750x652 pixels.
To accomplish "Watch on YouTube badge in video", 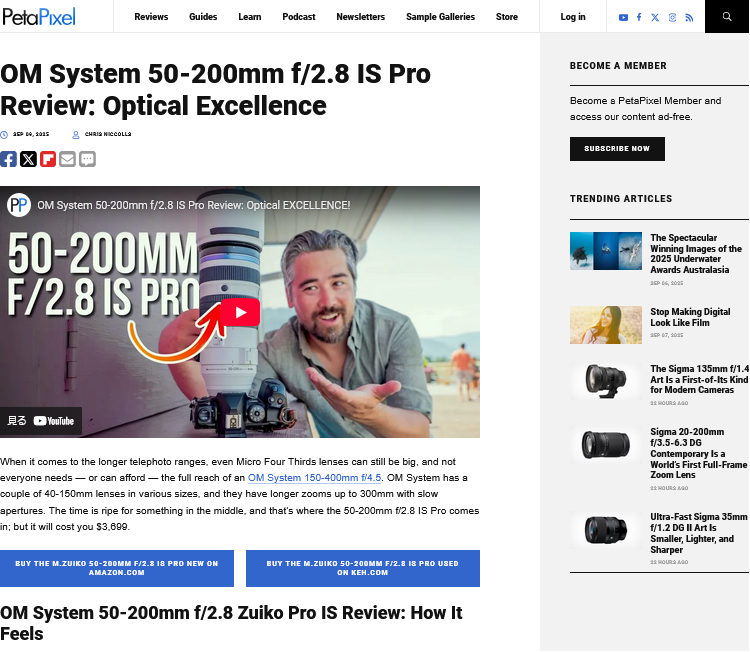I will [x=41, y=421].
